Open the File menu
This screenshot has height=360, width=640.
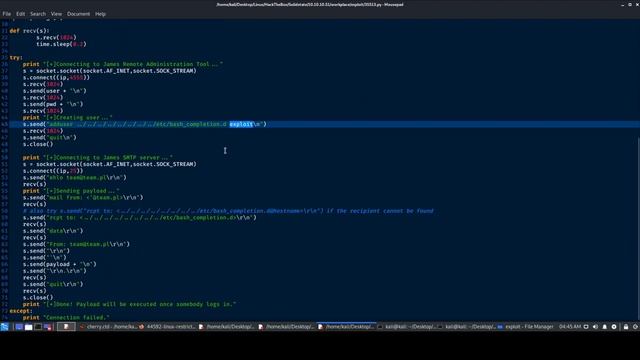[7, 14]
